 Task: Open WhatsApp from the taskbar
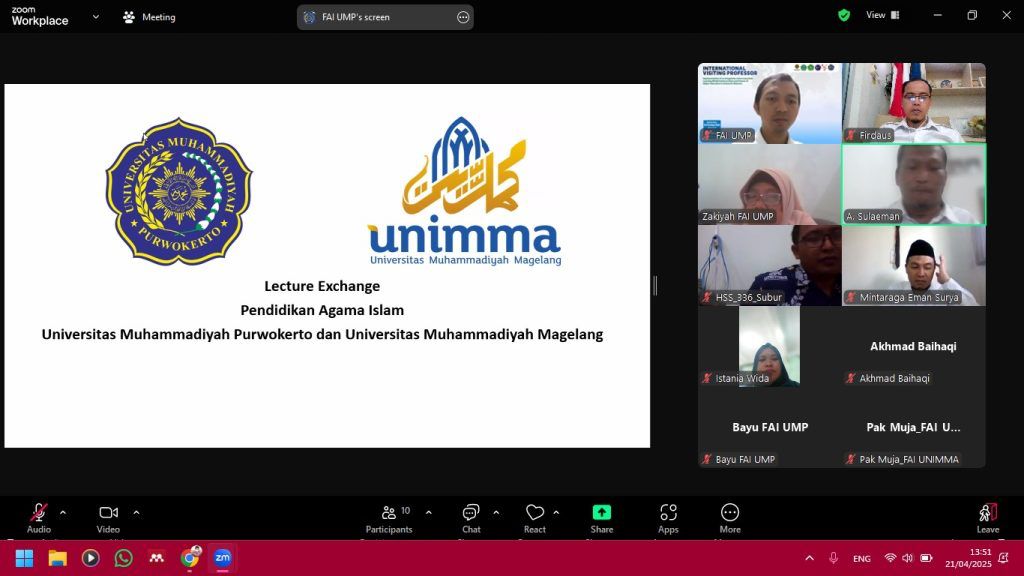pyautogui.click(x=123, y=558)
